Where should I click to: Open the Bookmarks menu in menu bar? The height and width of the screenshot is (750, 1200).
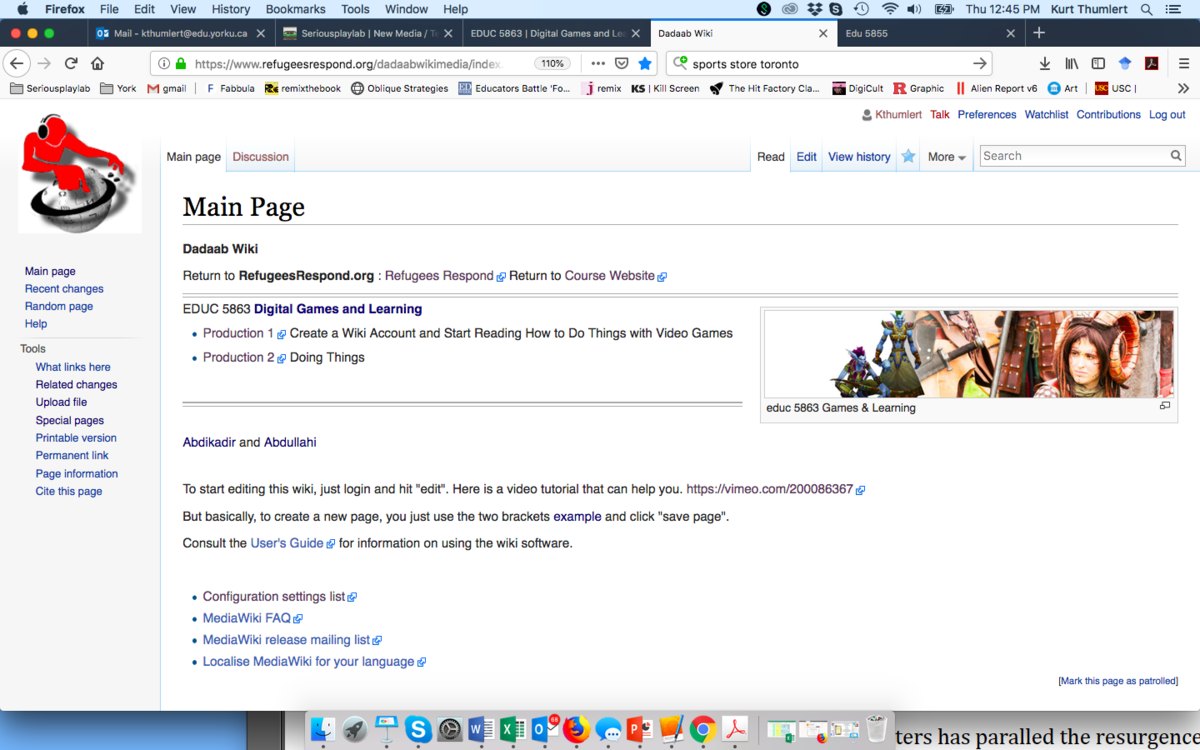pyautogui.click(x=295, y=9)
